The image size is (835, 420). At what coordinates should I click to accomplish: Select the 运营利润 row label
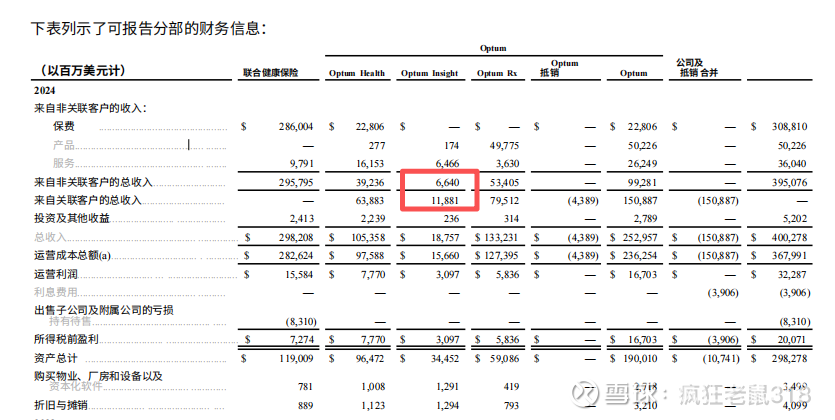[56, 274]
